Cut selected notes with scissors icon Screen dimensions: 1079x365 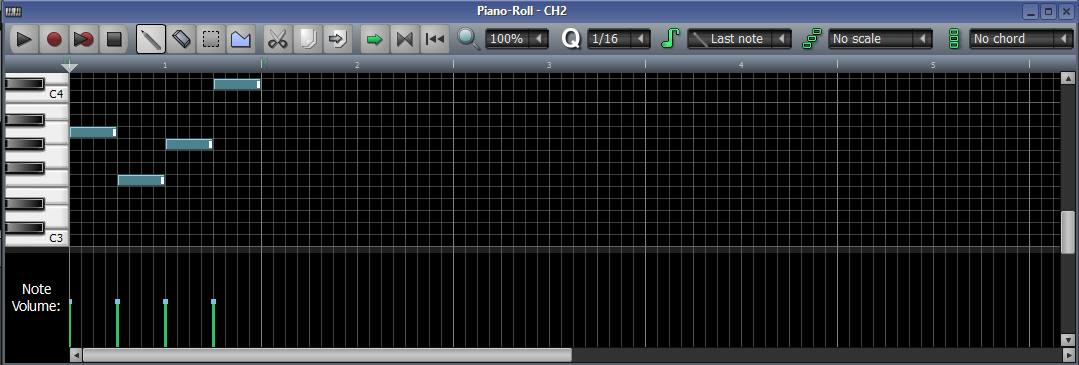[x=277, y=39]
